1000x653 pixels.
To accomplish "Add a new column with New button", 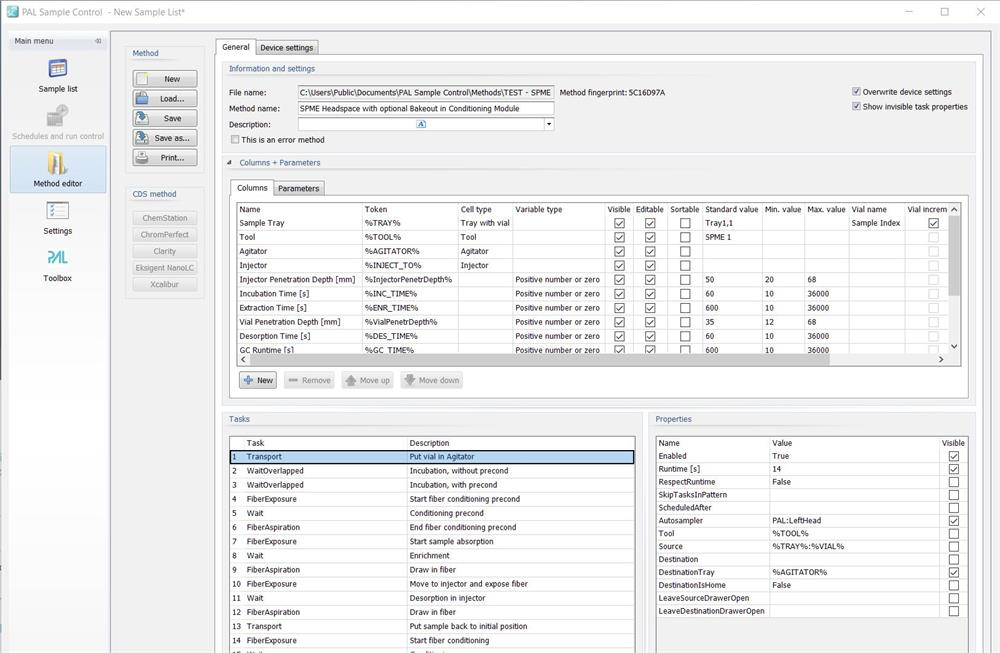I will pos(258,380).
